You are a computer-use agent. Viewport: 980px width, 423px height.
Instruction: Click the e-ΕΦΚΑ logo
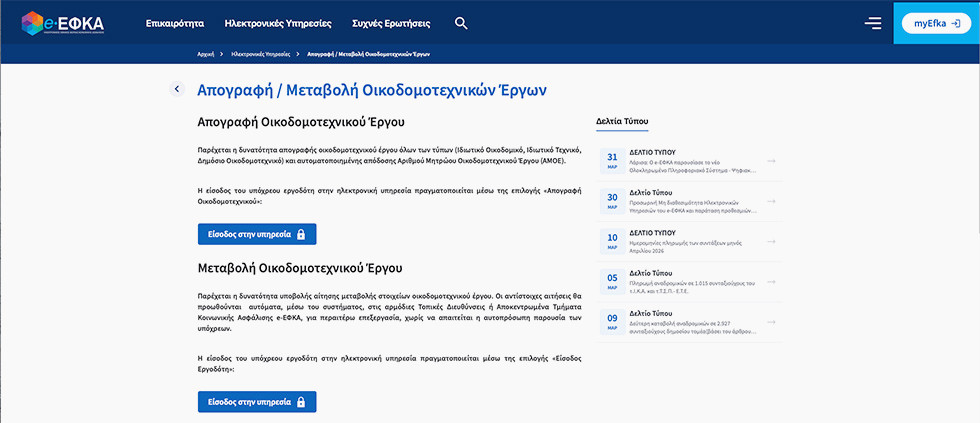62,22
